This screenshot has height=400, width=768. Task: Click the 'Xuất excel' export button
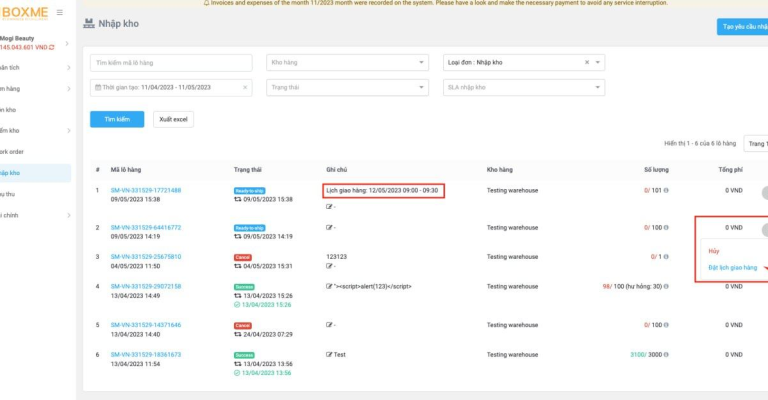coord(173,119)
